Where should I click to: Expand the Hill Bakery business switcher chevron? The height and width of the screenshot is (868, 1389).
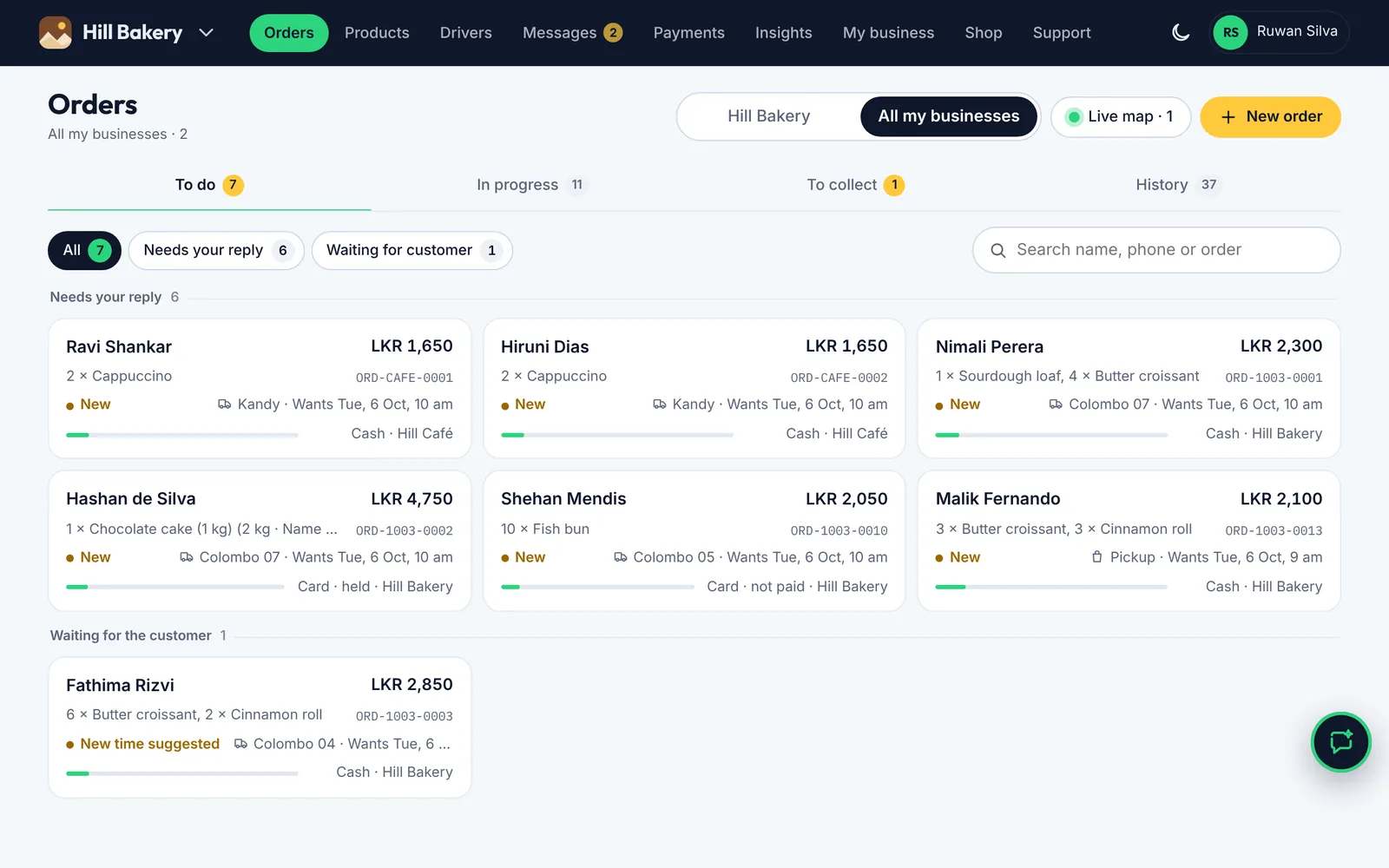pos(206,33)
